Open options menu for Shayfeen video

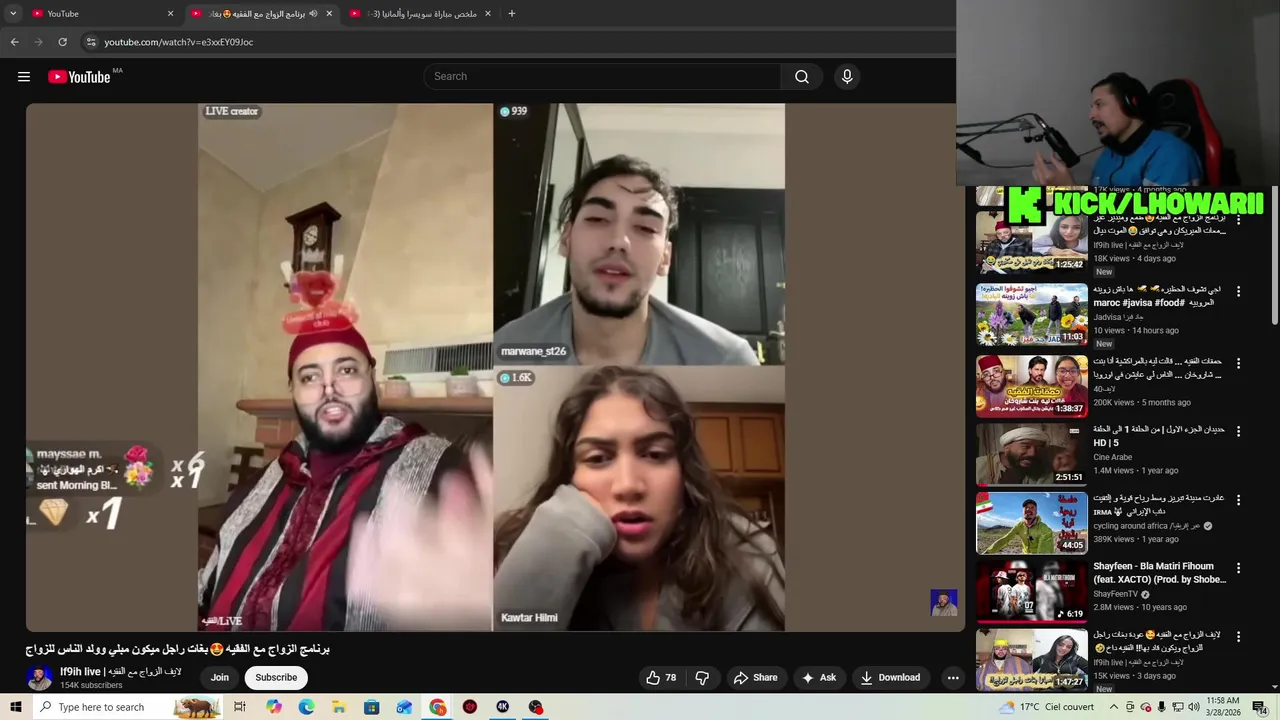coord(1238,567)
